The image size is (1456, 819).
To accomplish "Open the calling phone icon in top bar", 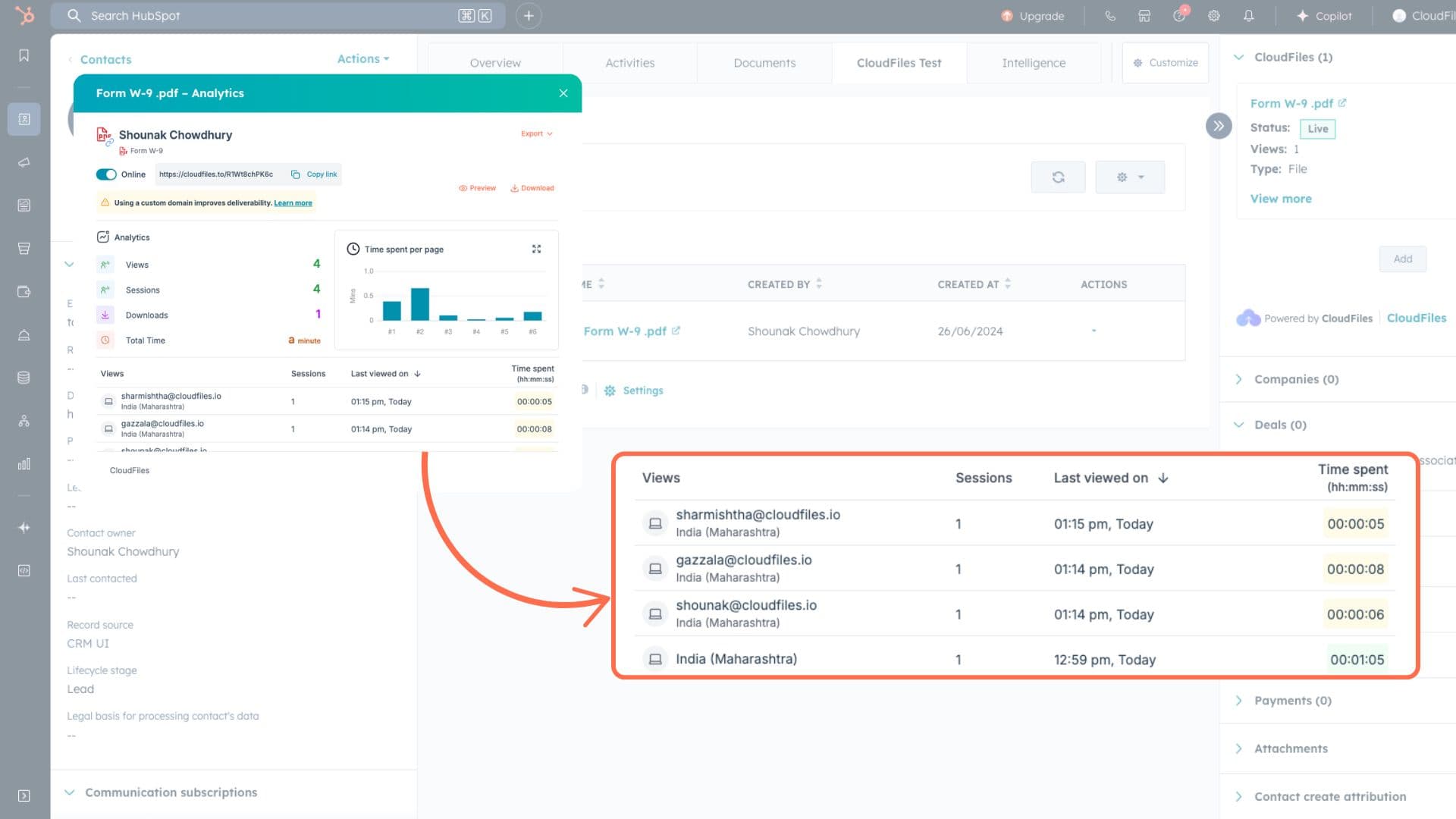I will [1110, 15].
